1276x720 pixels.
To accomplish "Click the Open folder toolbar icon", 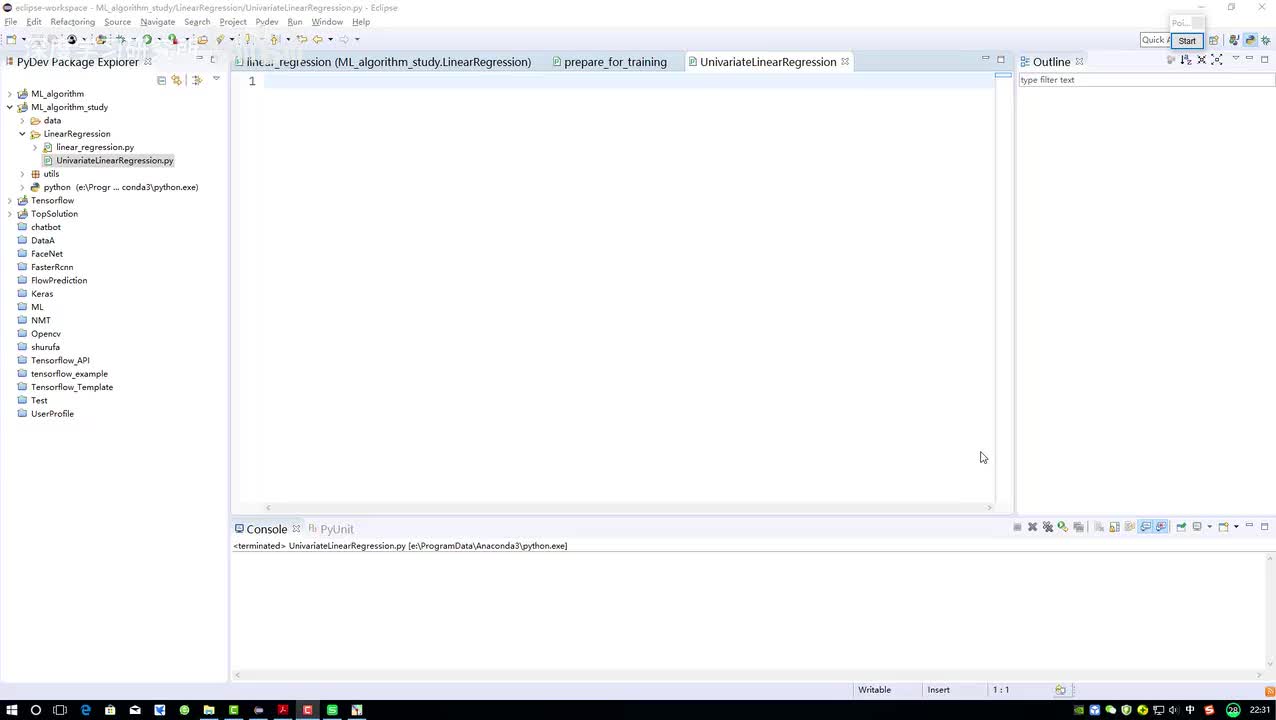I will coord(202,40).
